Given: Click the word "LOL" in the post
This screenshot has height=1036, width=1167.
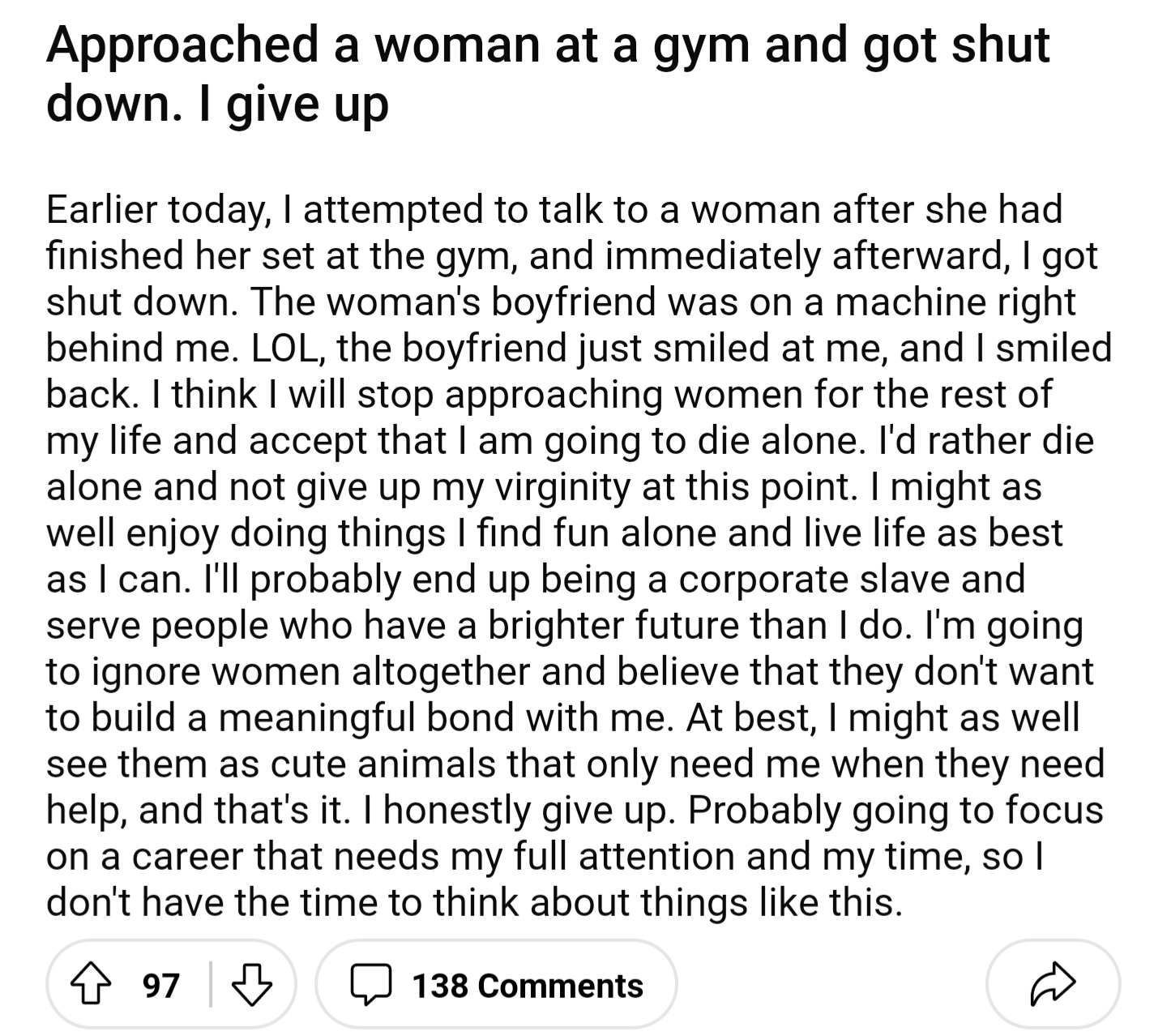Looking at the screenshot, I should pyautogui.click(x=289, y=348).
